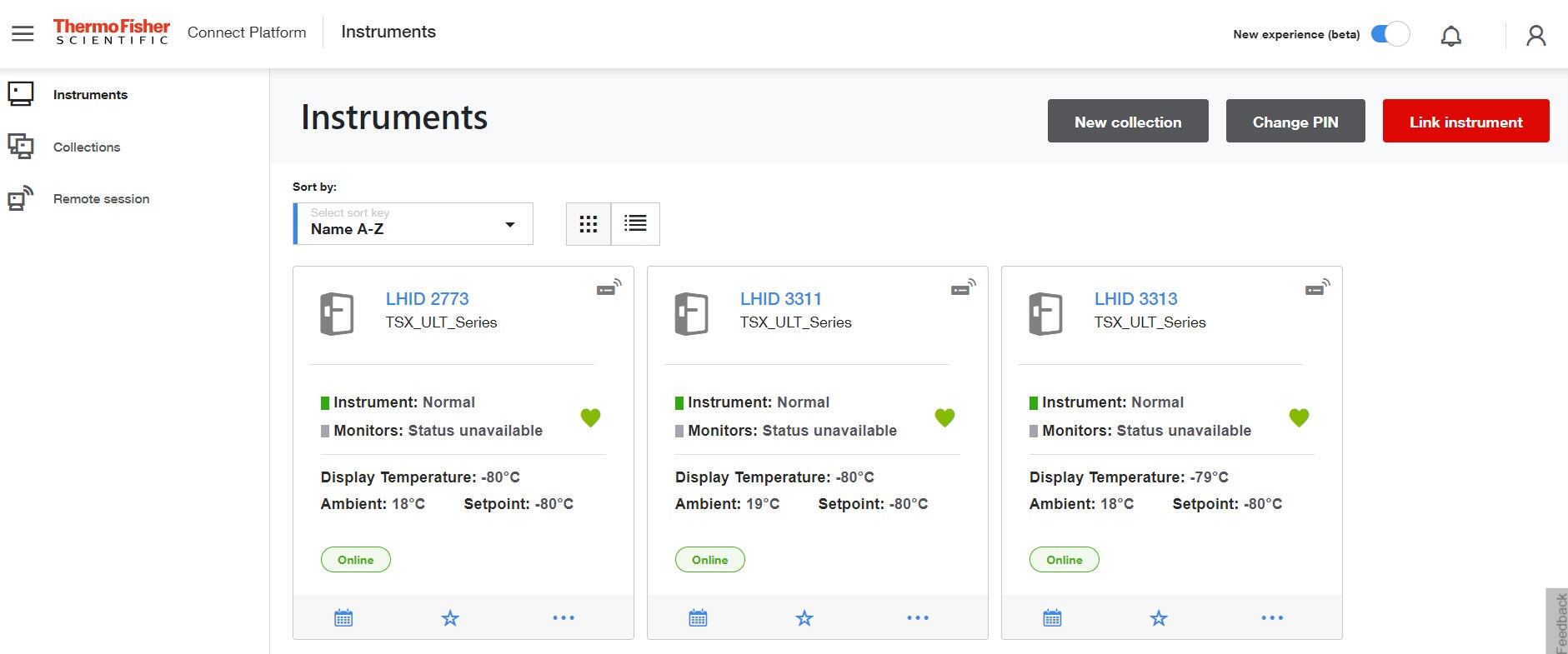
Task: Click the connectivity icon on LHID 3313 card
Action: pyautogui.click(x=1317, y=287)
